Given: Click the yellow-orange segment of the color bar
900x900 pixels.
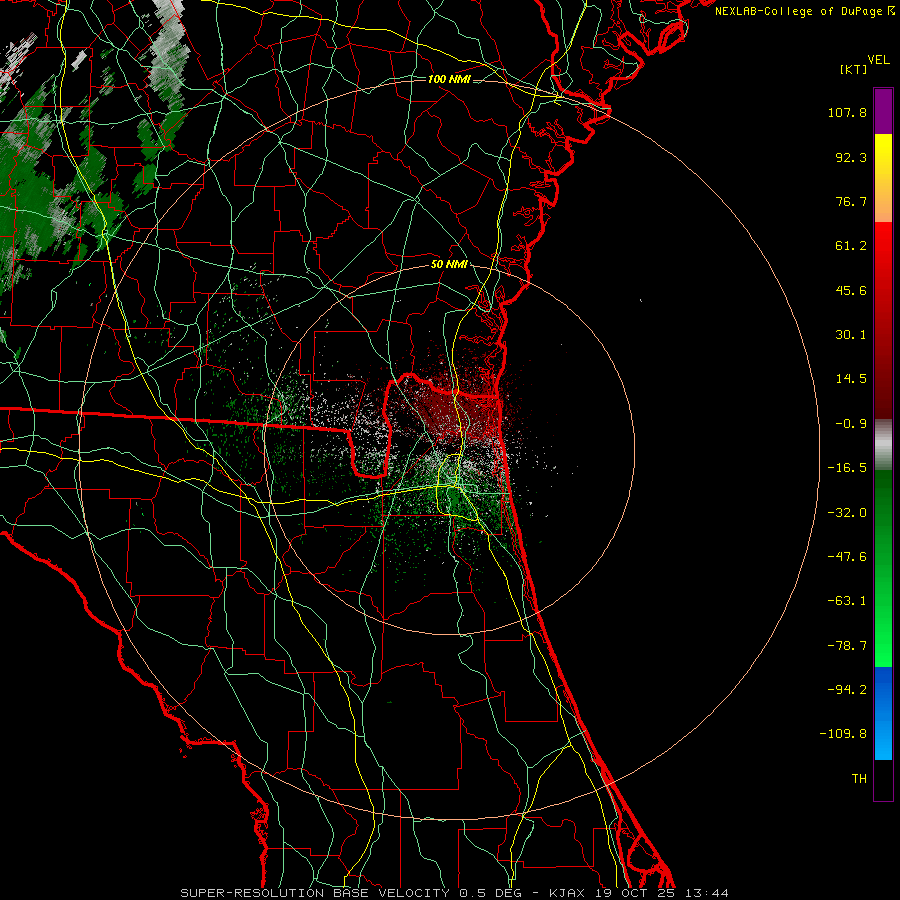Looking at the screenshot, I should 883,178.
